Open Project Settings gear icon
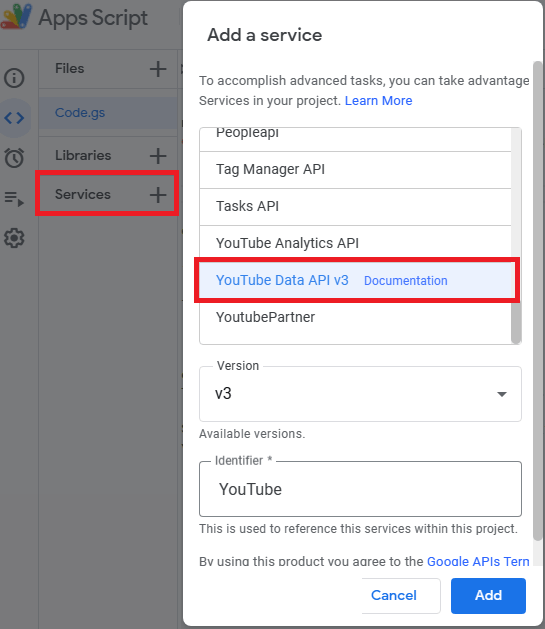545x629 pixels. coord(14,238)
